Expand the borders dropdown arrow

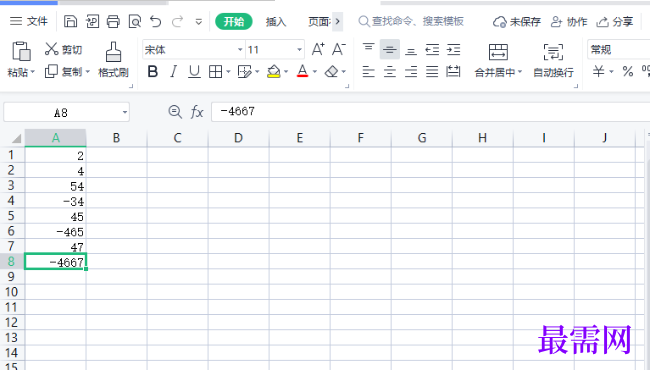click(x=228, y=72)
